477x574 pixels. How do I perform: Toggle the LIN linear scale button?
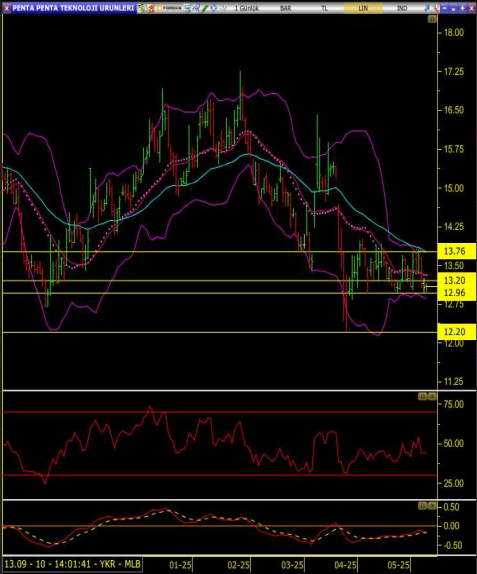[363, 8]
